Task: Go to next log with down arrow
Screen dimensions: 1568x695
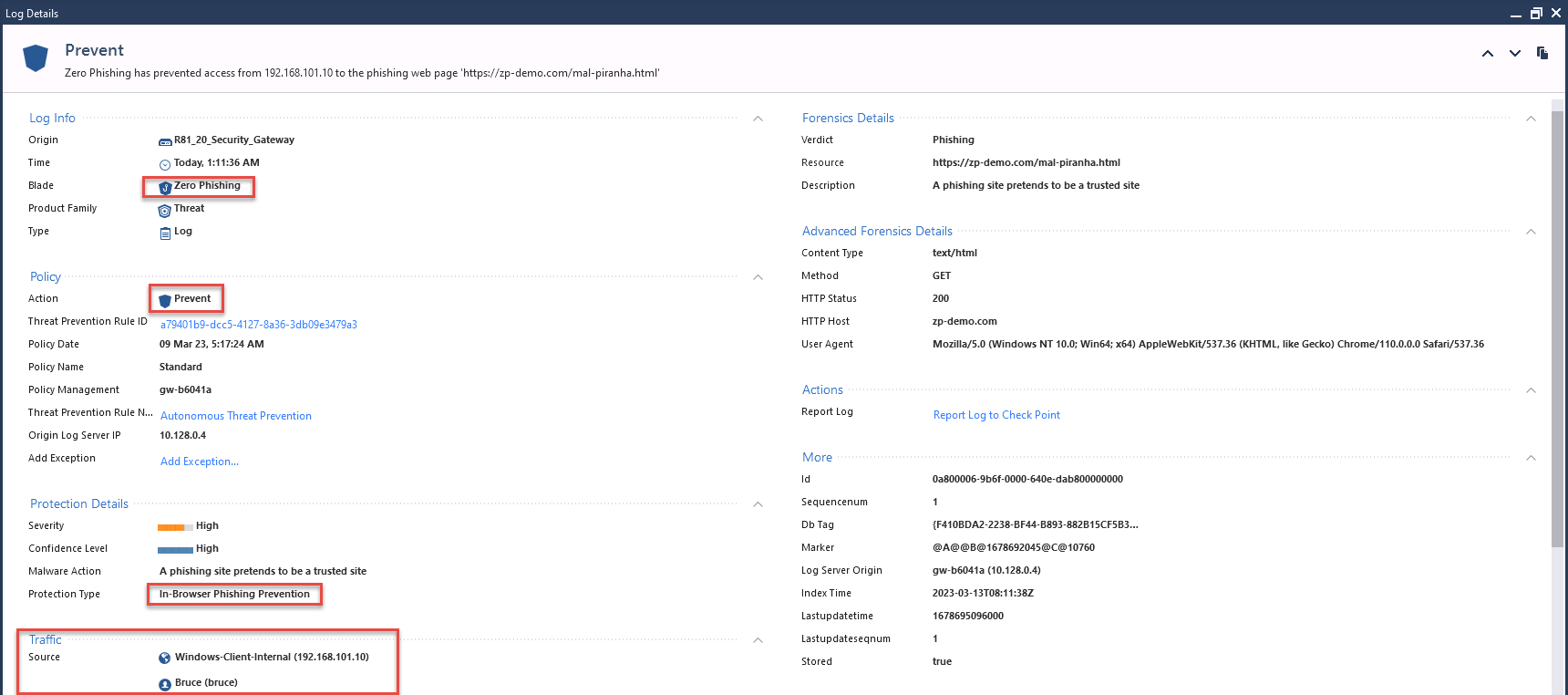Action: click(x=1515, y=54)
